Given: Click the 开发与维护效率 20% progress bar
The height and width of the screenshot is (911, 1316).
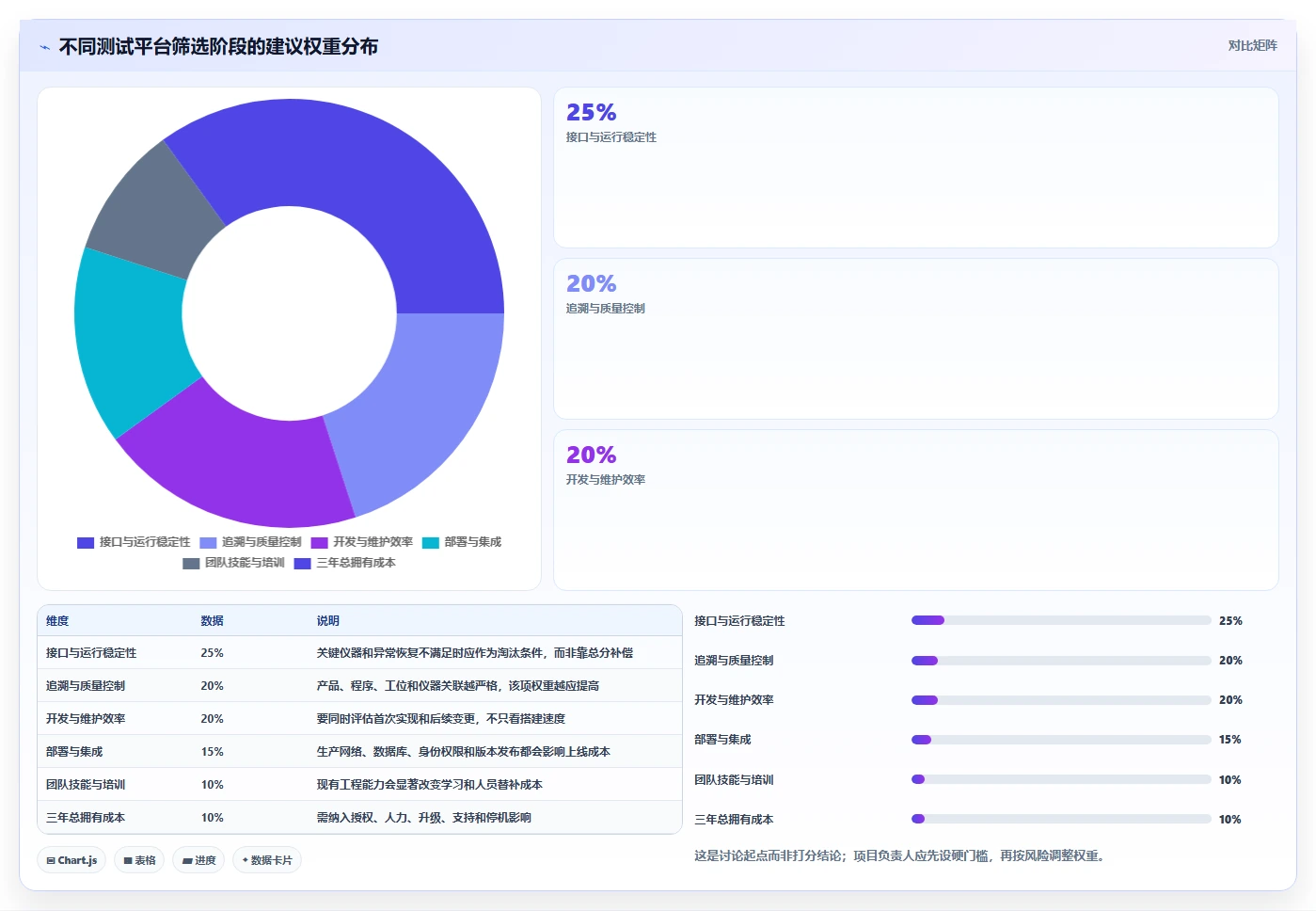Looking at the screenshot, I should pyautogui.click(x=1061, y=700).
